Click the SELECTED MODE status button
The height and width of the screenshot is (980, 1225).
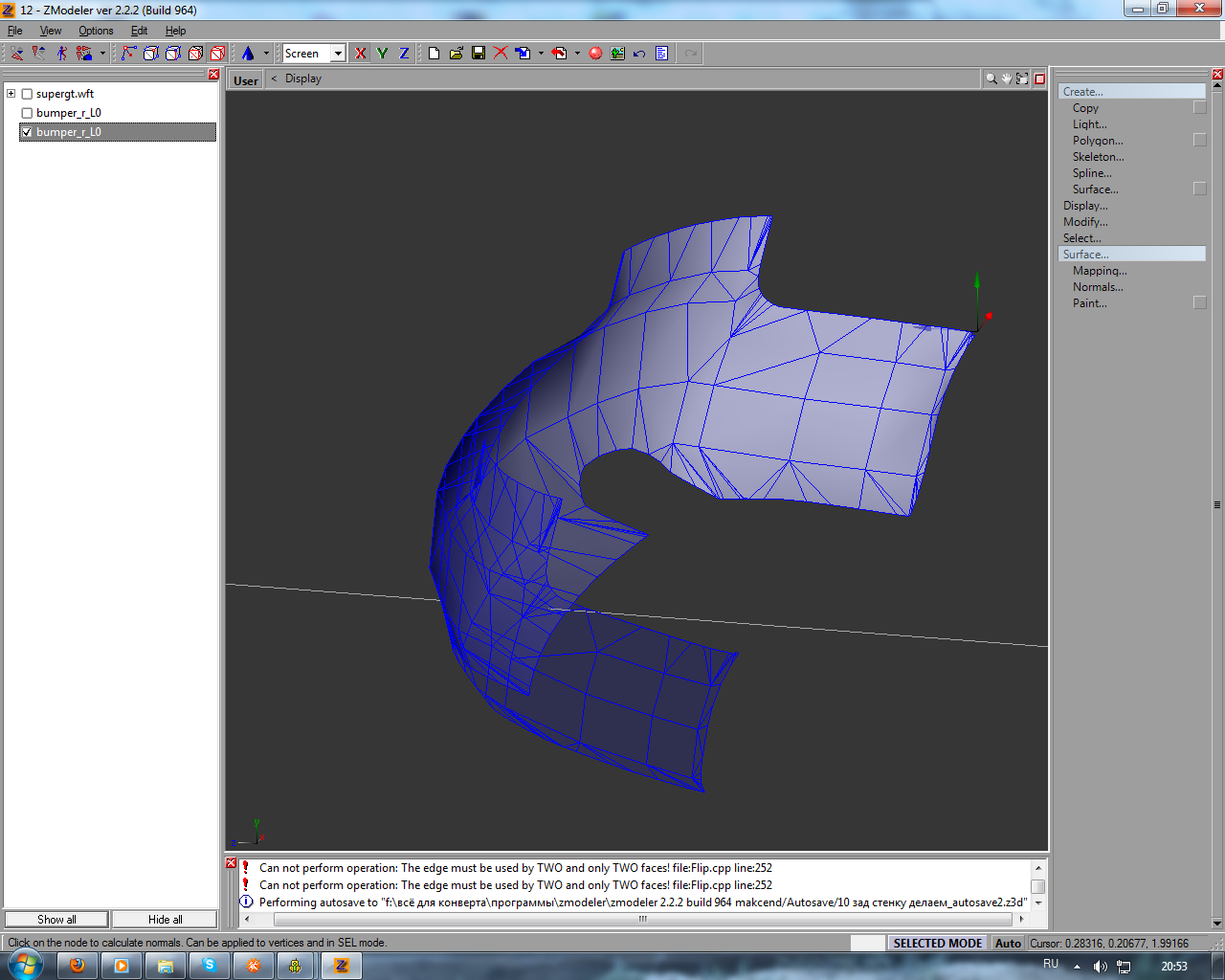point(937,943)
